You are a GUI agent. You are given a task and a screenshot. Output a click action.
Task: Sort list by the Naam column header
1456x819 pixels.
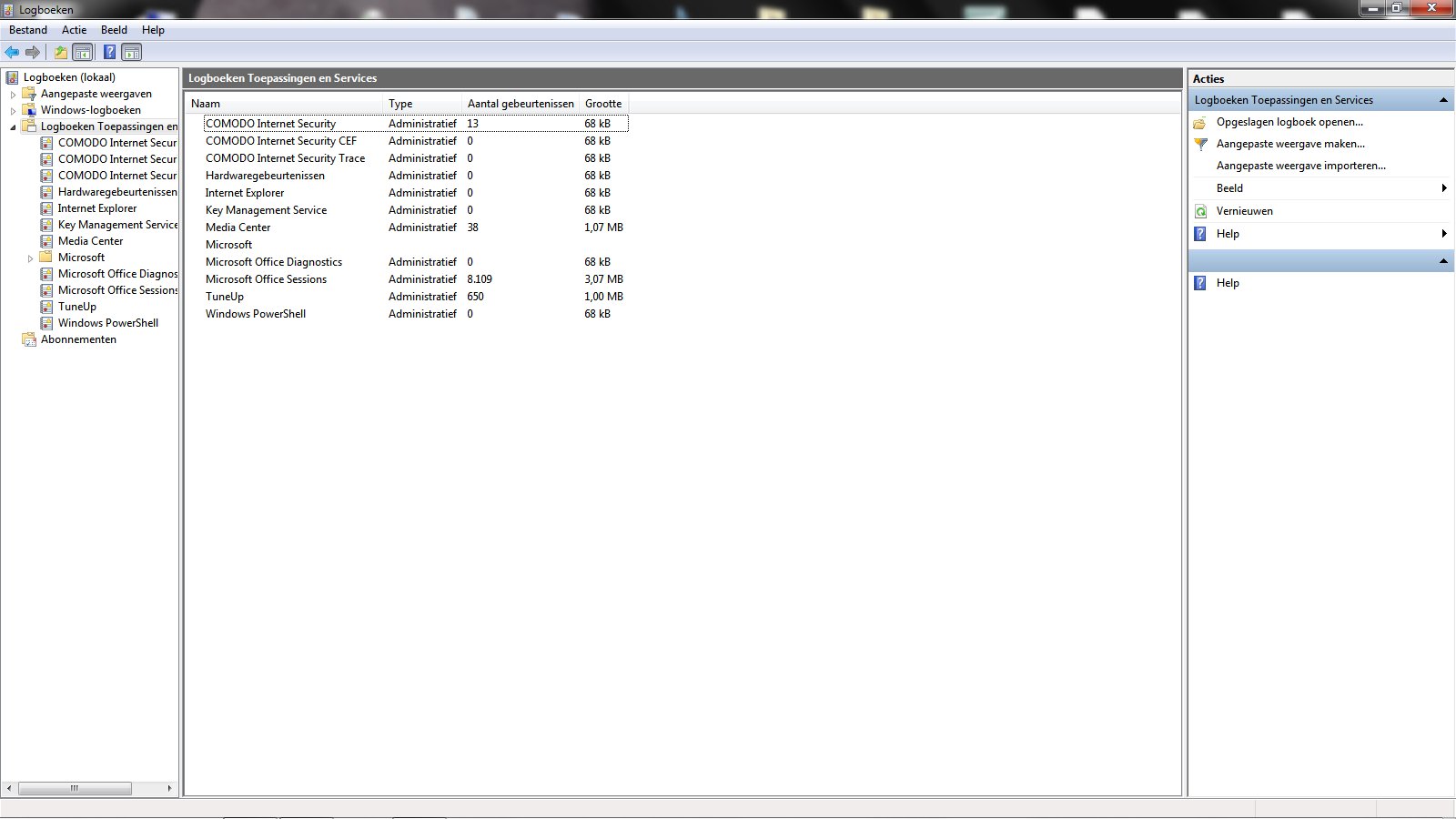point(285,104)
